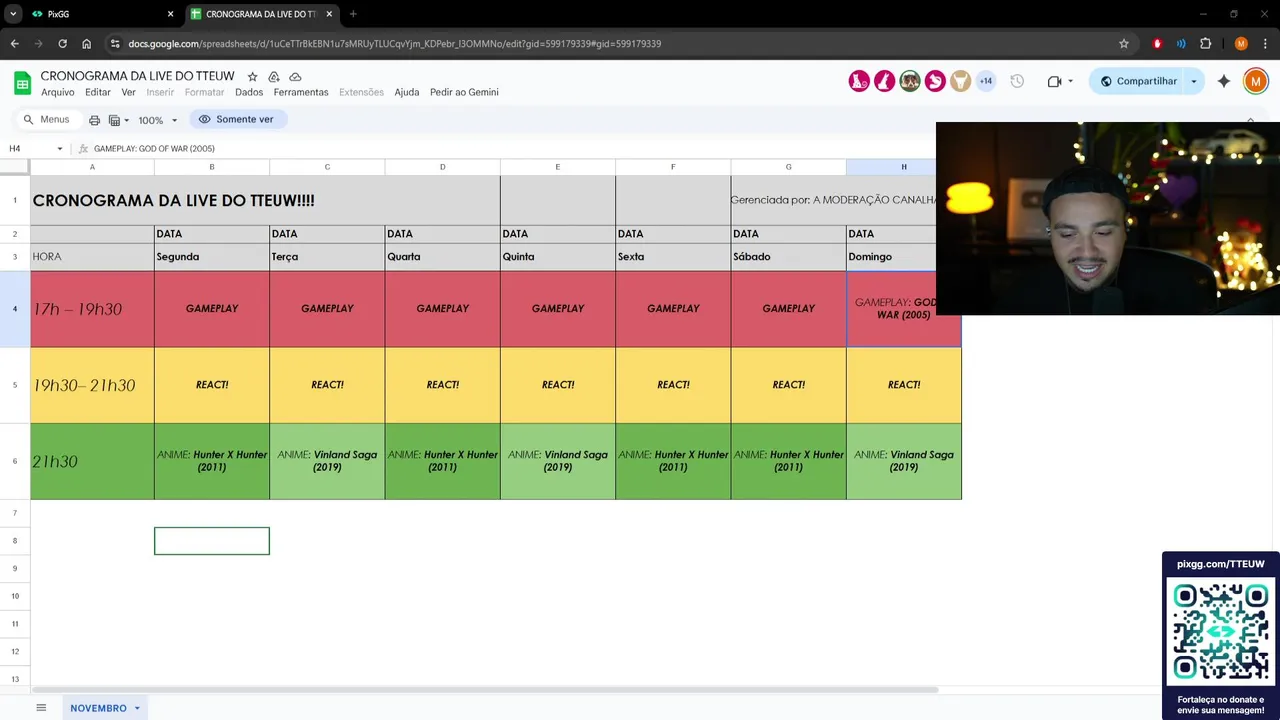The height and width of the screenshot is (720, 1280).
Task: View site information icon in address bar
Action: click(x=115, y=44)
